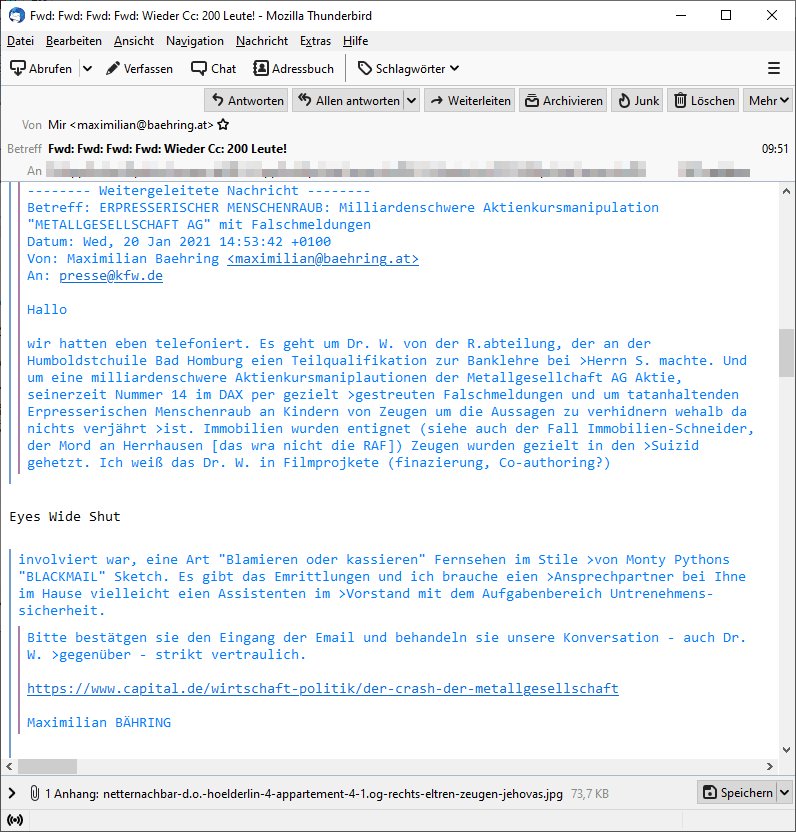This screenshot has height=832, width=796.
Task: Open the Extras menu
Action: pyautogui.click(x=315, y=40)
